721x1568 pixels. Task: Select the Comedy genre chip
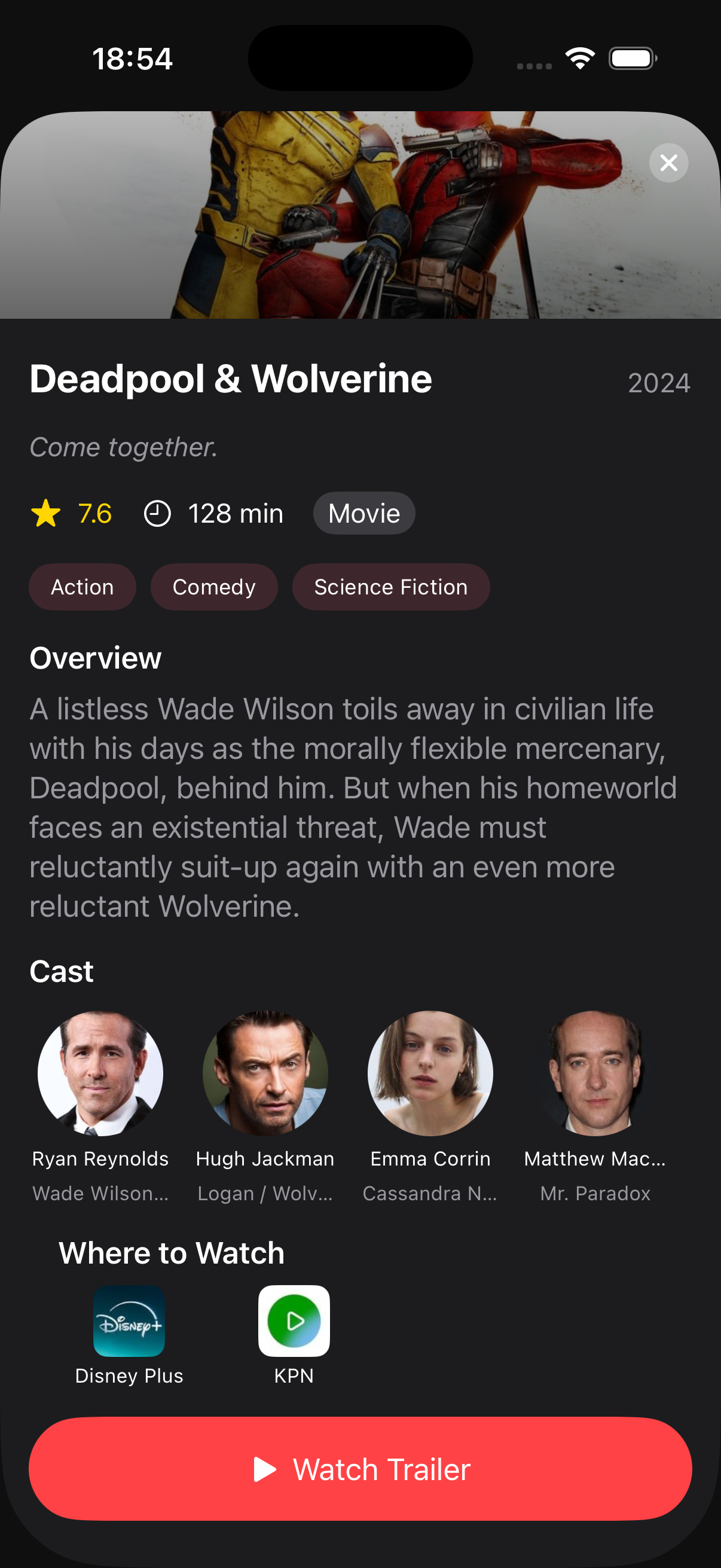[x=214, y=586]
